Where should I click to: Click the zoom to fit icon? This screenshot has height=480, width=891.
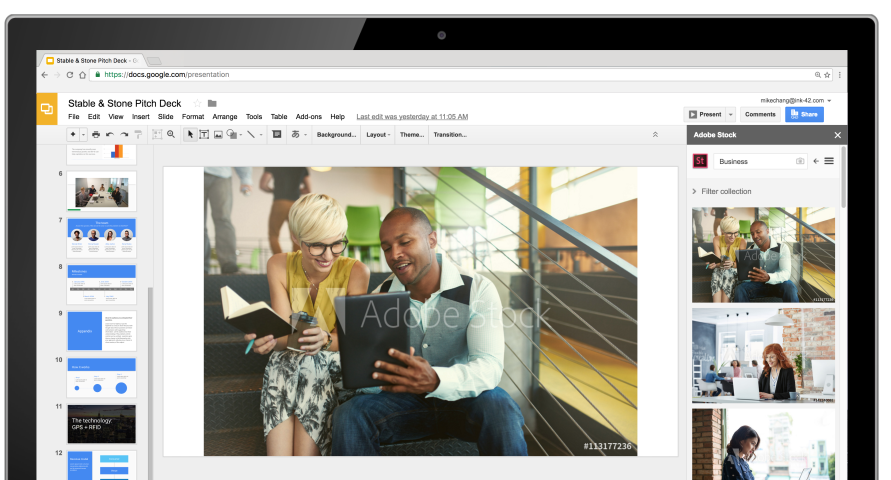(x=157, y=135)
